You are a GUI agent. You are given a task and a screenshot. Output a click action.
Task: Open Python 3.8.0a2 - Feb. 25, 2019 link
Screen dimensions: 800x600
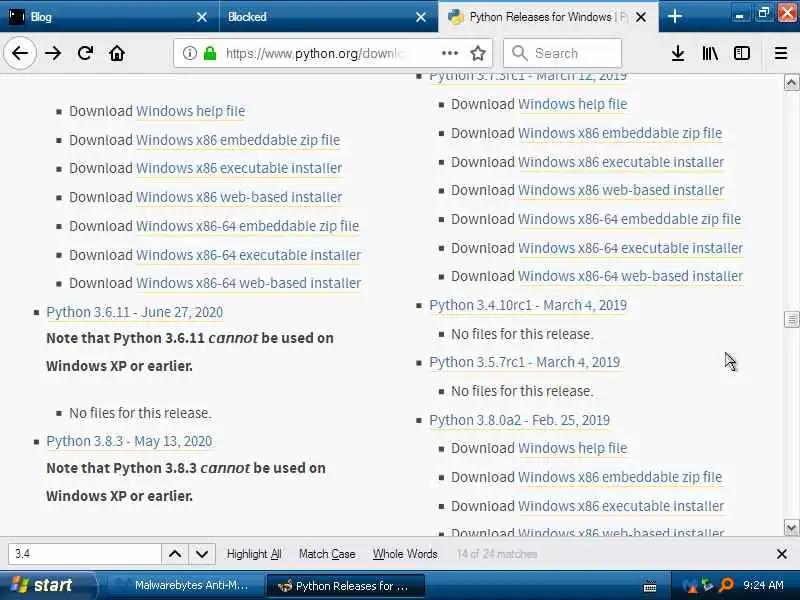click(519, 420)
